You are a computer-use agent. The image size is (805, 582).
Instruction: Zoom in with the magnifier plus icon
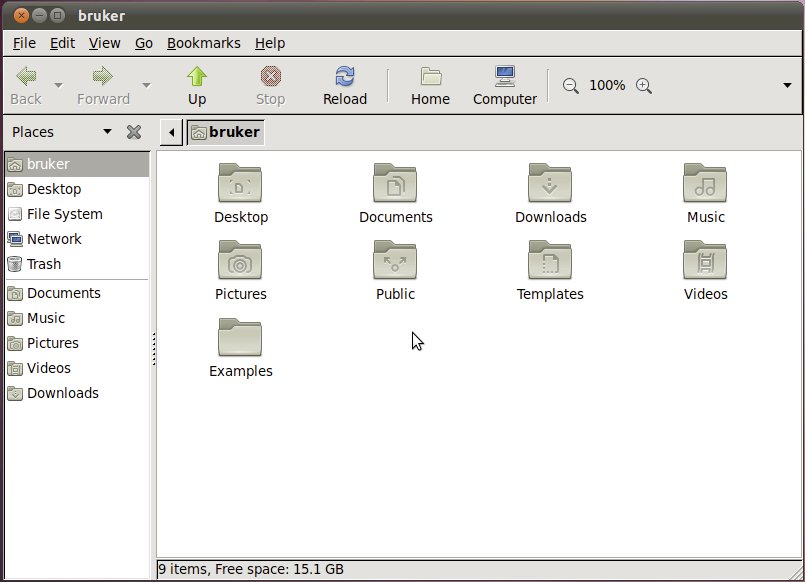click(644, 86)
